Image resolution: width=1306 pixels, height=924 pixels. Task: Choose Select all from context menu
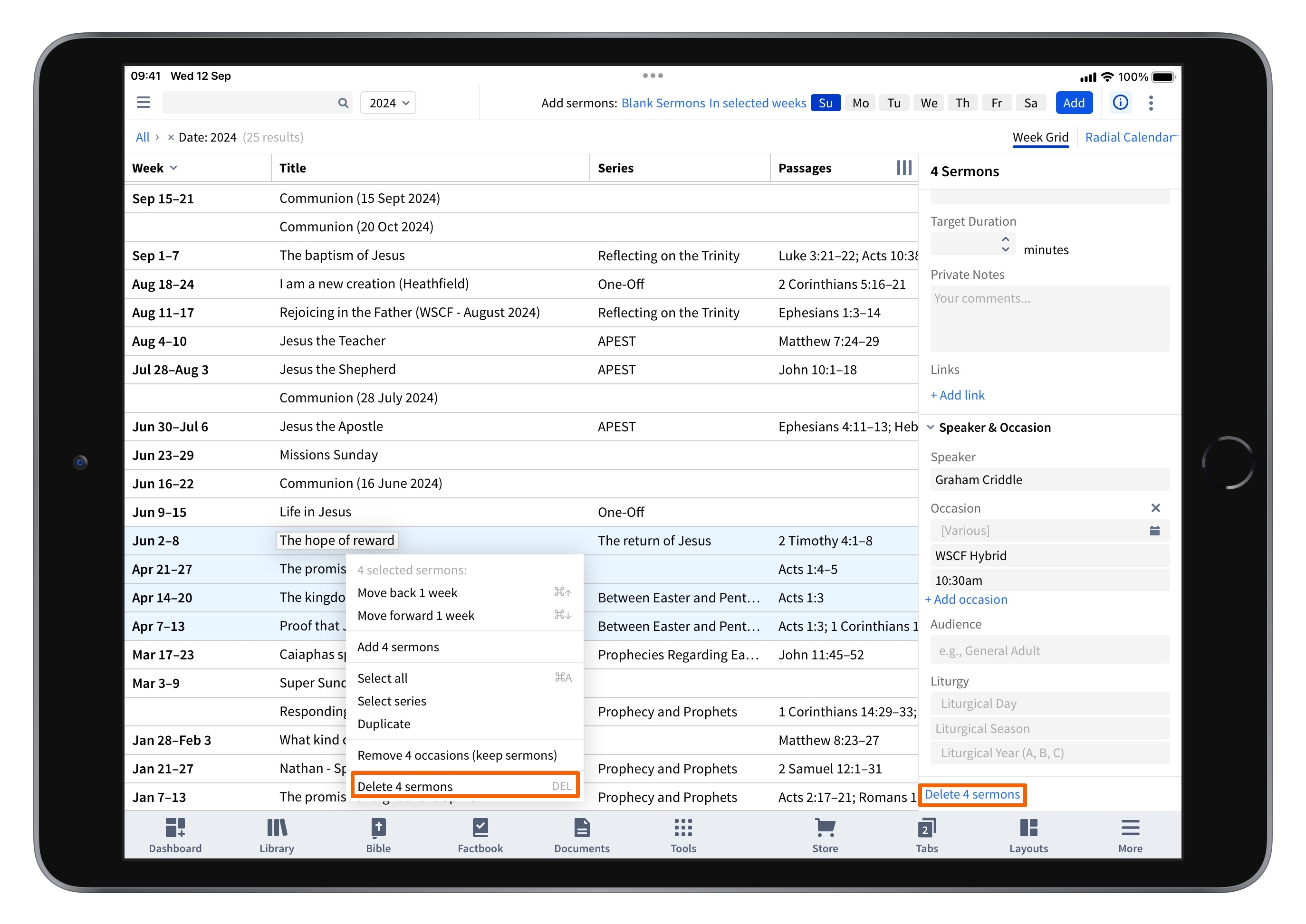(x=464, y=678)
